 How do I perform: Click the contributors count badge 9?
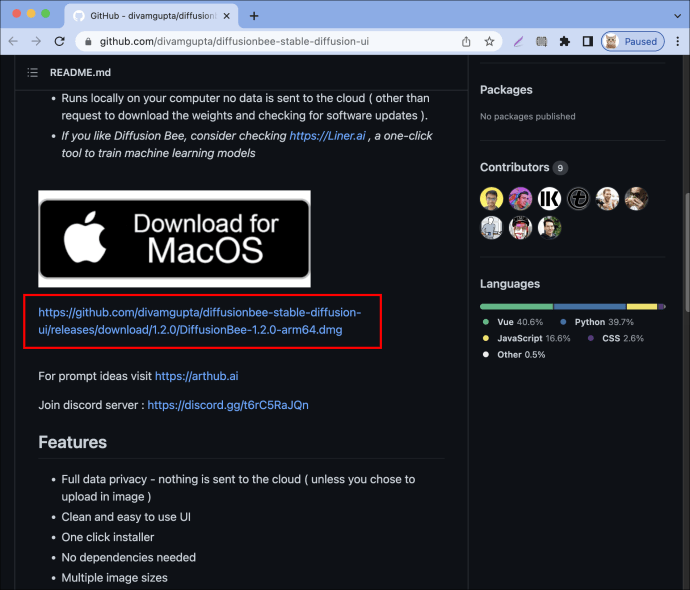tap(560, 168)
